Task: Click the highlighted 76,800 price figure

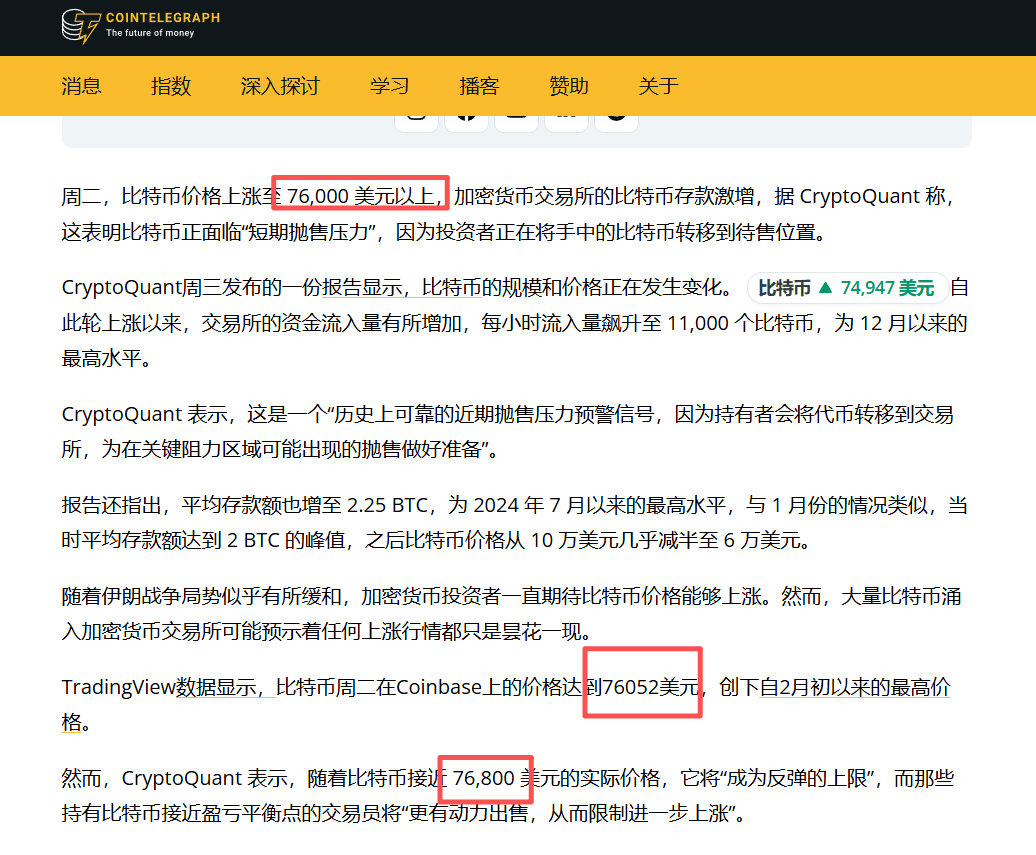Action: coord(484,778)
